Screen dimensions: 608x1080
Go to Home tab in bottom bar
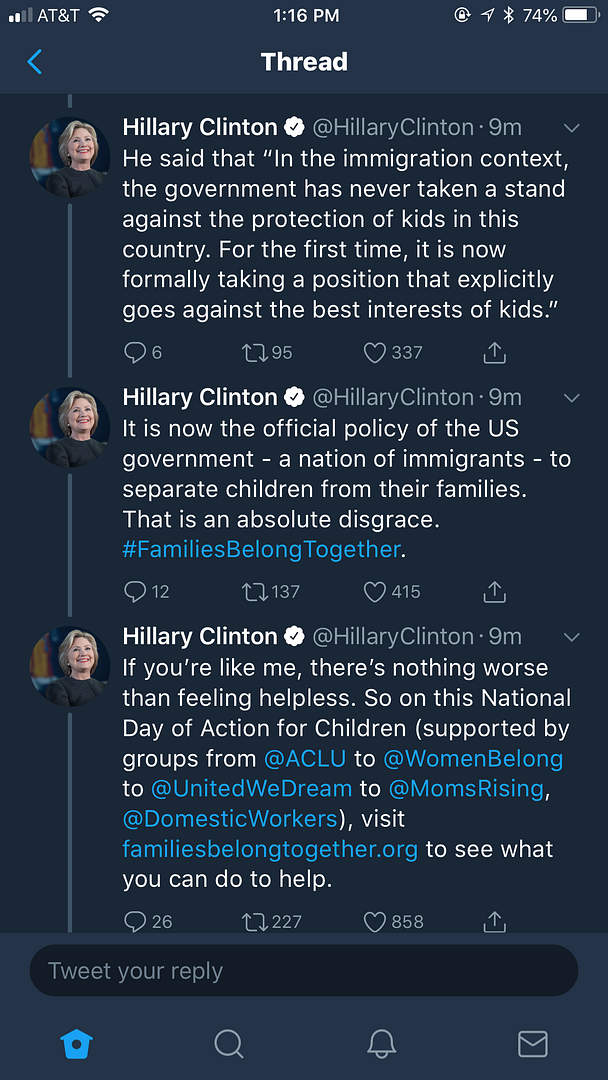(x=77, y=1044)
